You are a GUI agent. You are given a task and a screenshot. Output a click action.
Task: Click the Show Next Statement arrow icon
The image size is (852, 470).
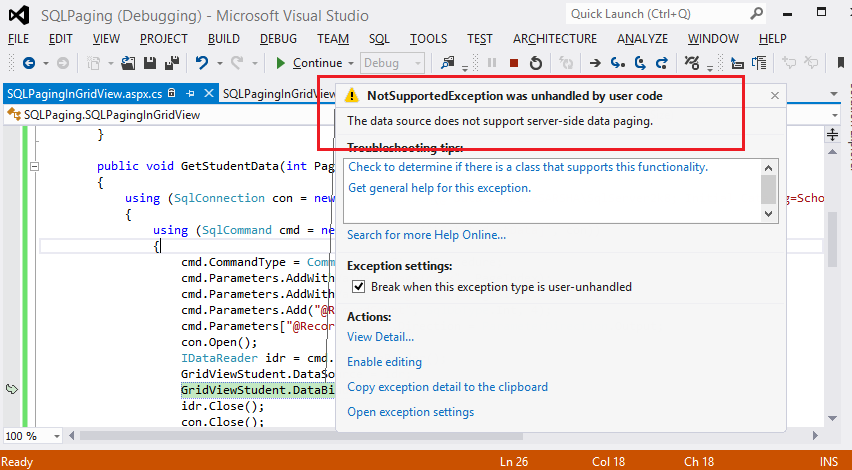click(x=594, y=63)
